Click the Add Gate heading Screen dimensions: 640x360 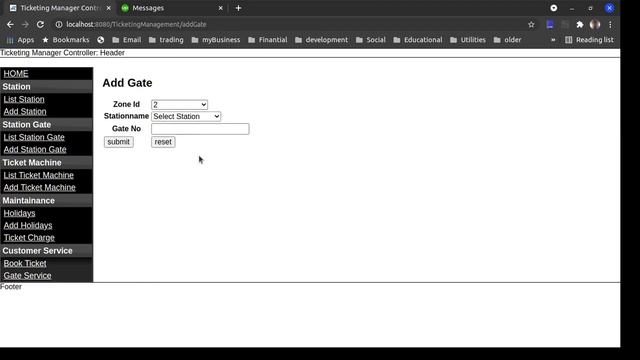coord(127,83)
